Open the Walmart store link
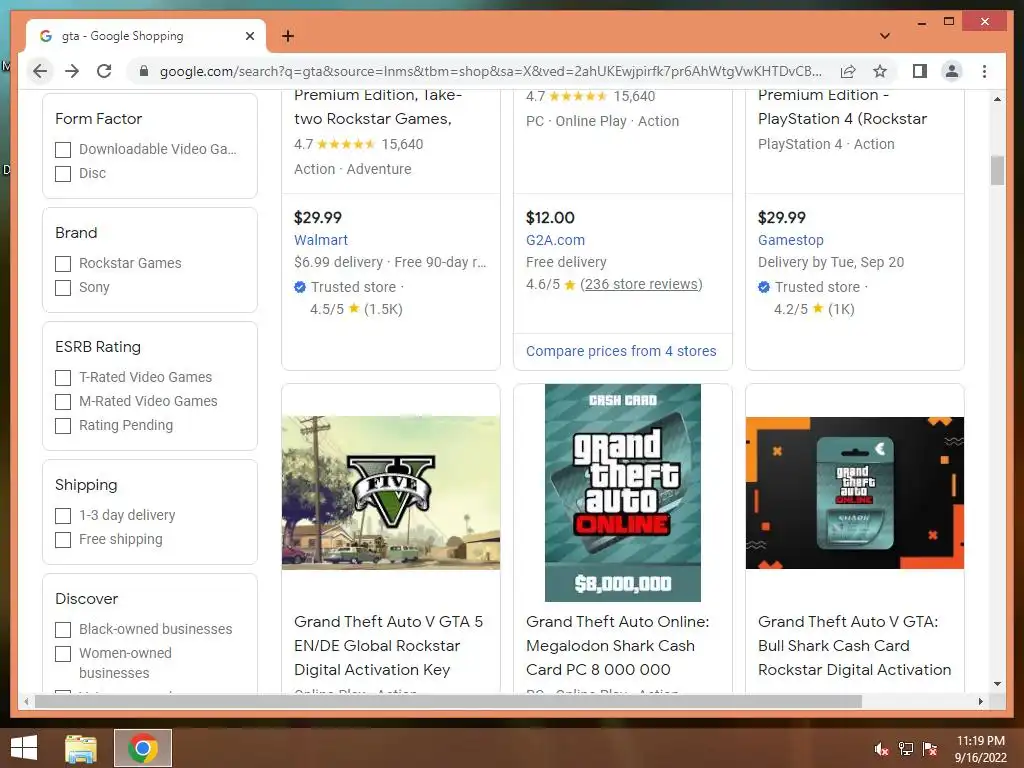1024x768 pixels. (x=321, y=240)
